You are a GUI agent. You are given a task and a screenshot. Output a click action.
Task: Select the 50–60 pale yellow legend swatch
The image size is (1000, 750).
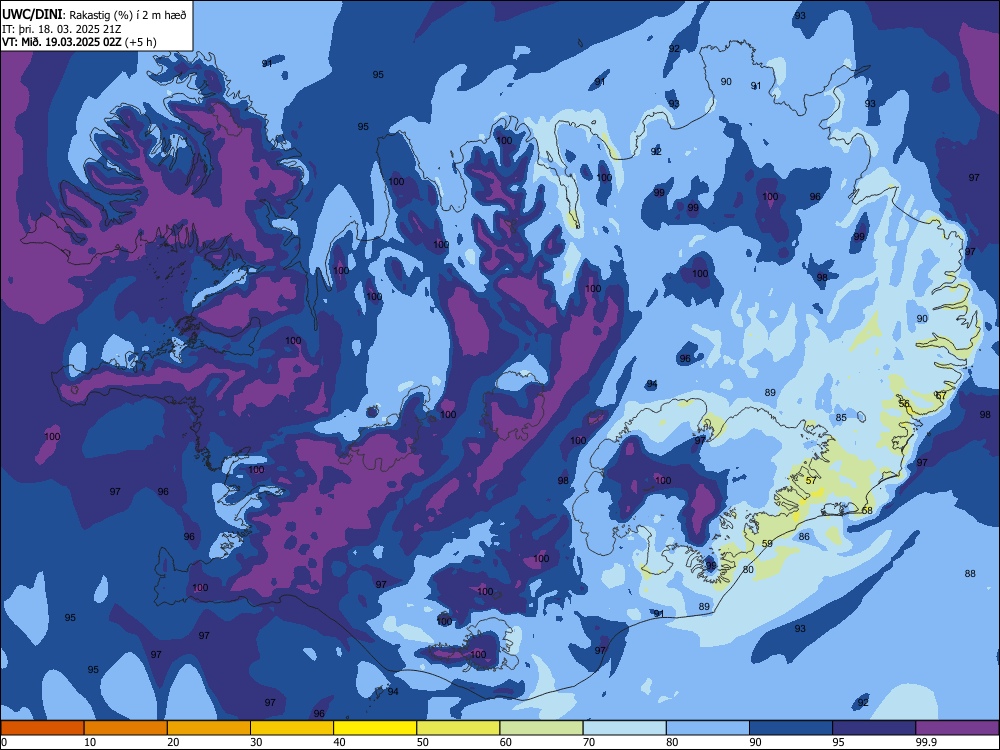click(458, 728)
